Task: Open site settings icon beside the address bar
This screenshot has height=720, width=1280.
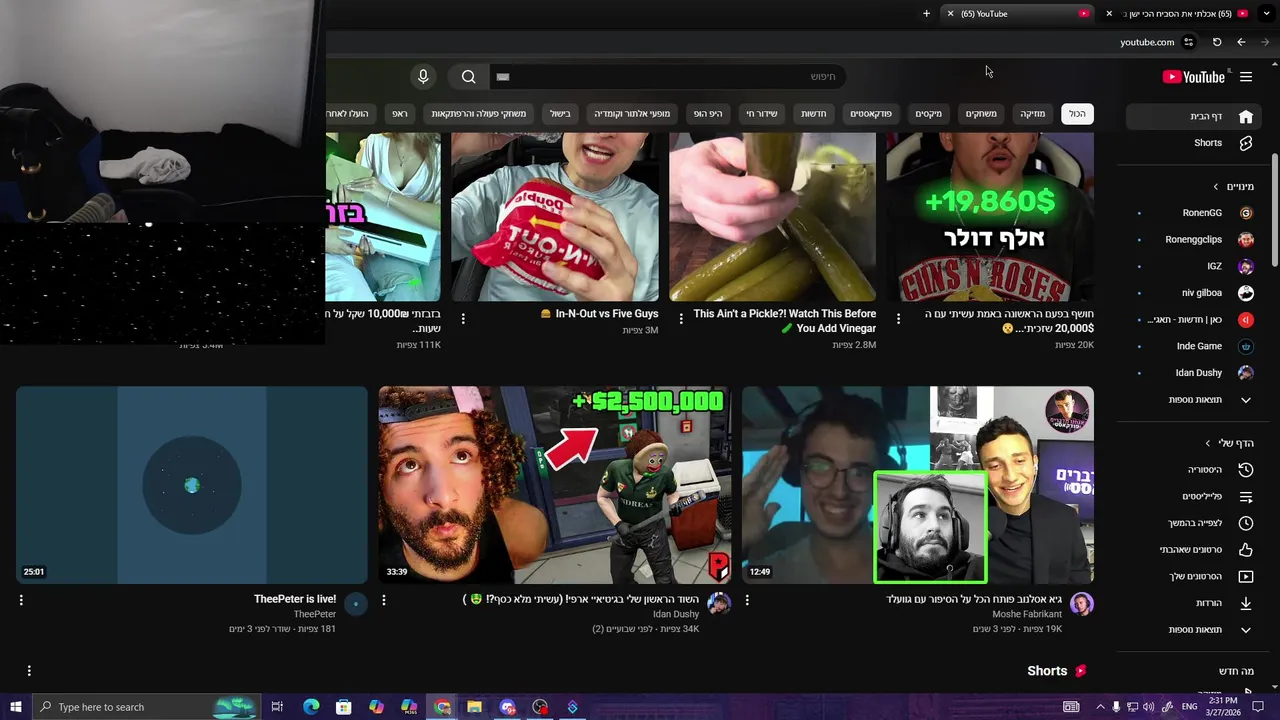Action: click(x=1188, y=42)
